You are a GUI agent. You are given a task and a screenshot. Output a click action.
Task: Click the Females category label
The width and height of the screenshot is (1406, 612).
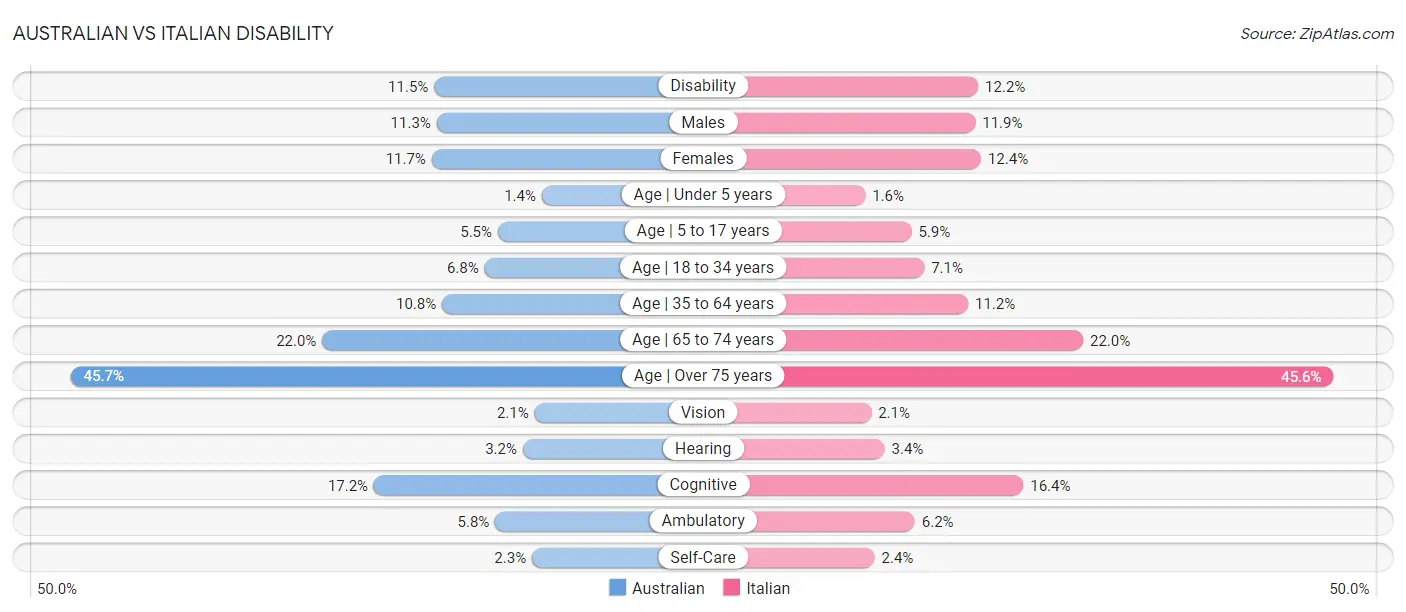pos(703,158)
